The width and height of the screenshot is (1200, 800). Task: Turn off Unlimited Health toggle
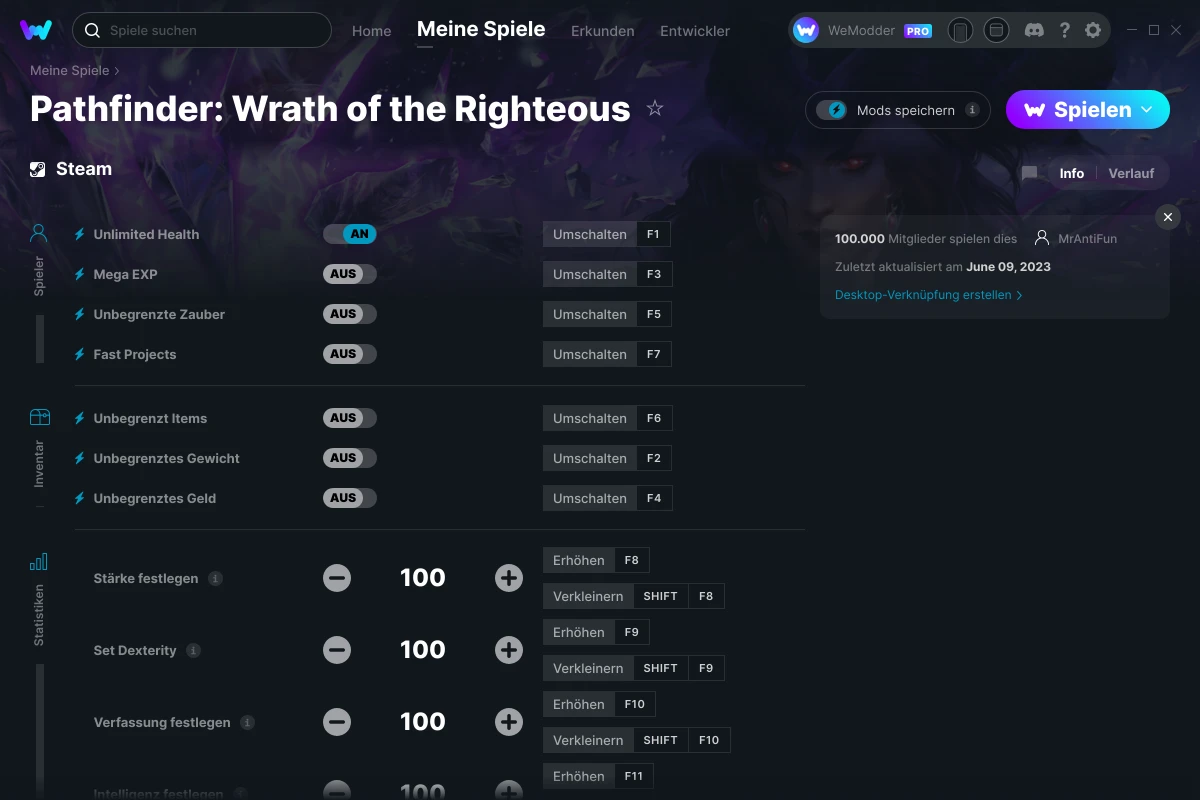(349, 234)
